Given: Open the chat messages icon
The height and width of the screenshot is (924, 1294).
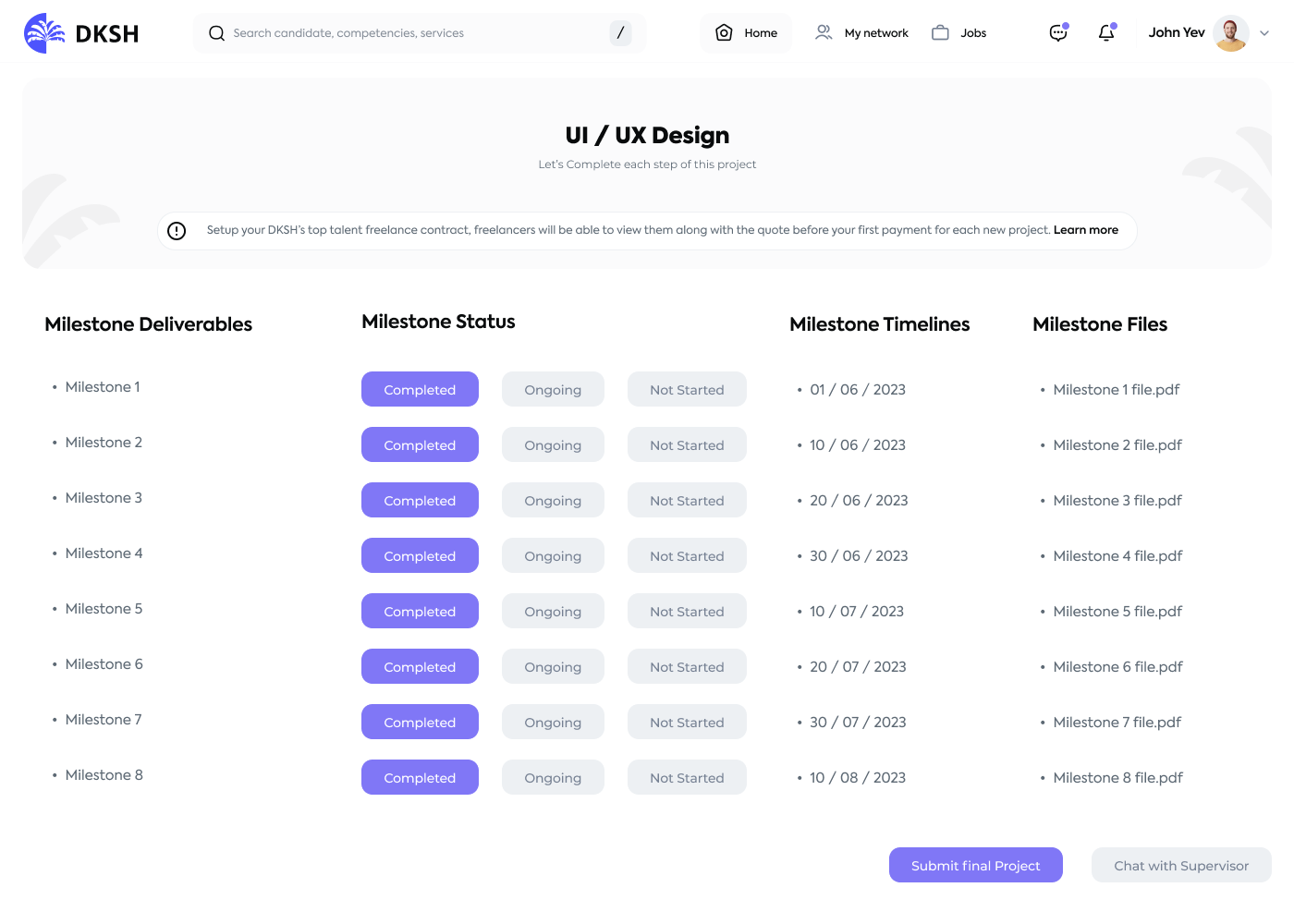Looking at the screenshot, I should [1059, 33].
